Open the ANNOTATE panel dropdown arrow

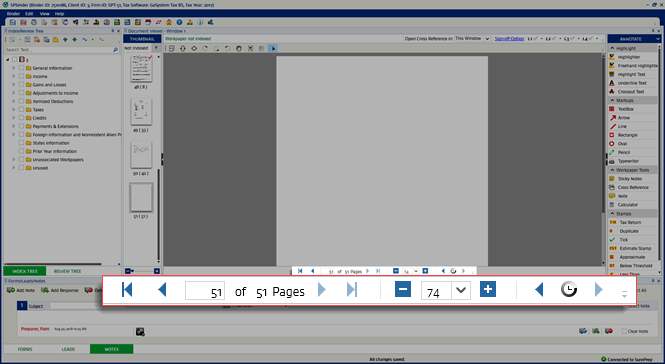(657, 39)
